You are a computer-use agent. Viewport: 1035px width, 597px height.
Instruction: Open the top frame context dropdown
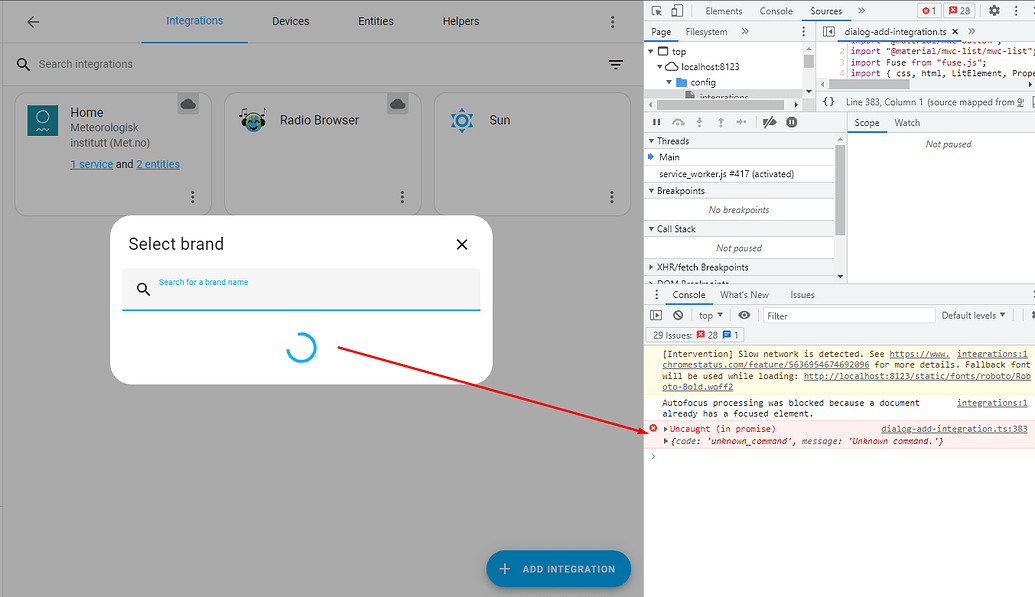tap(710, 314)
